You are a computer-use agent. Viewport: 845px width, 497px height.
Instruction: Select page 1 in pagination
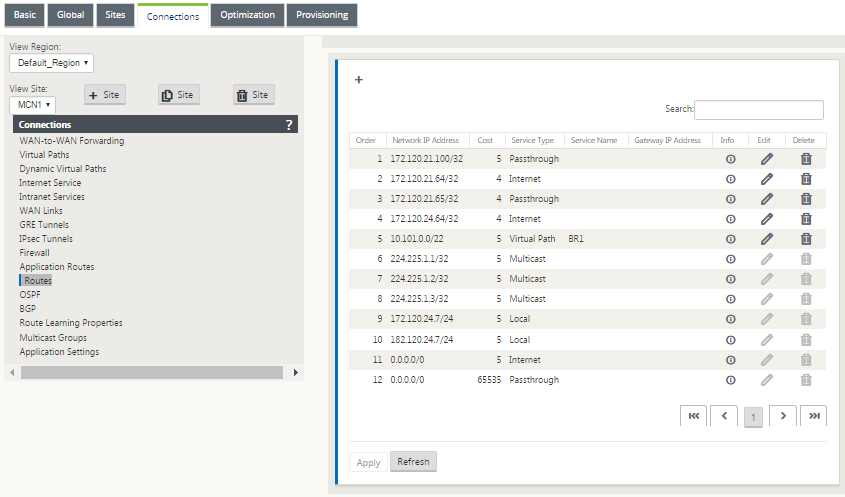(753, 417)
